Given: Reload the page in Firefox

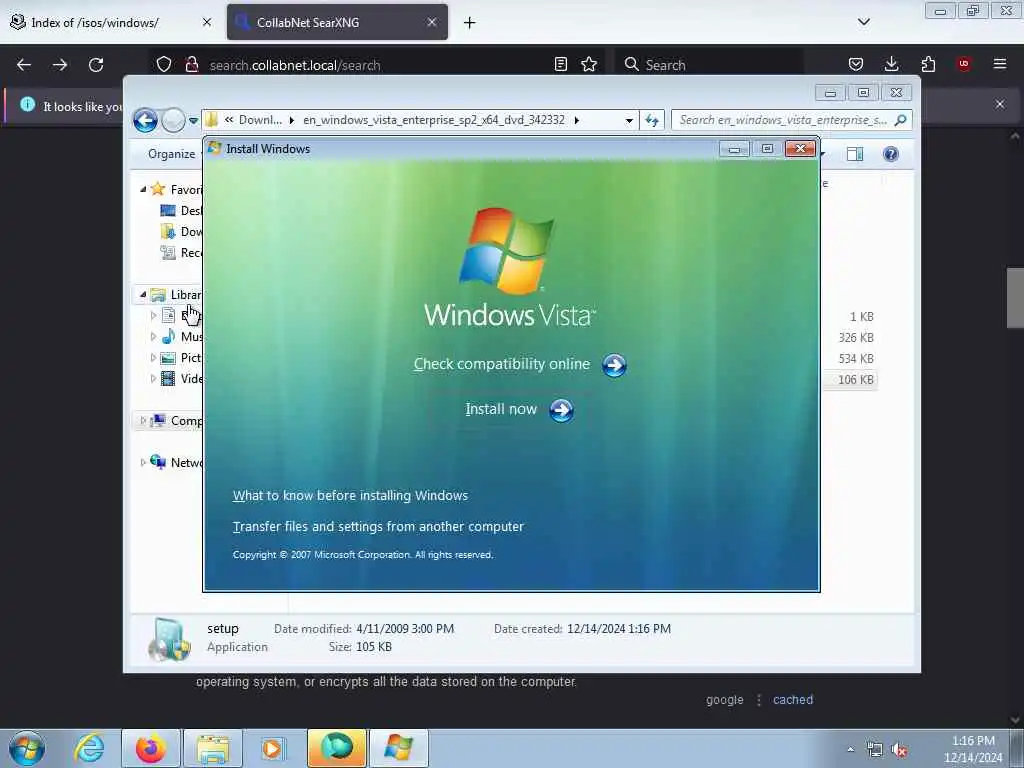Looking at the screenshot, I should pos(96,65).
